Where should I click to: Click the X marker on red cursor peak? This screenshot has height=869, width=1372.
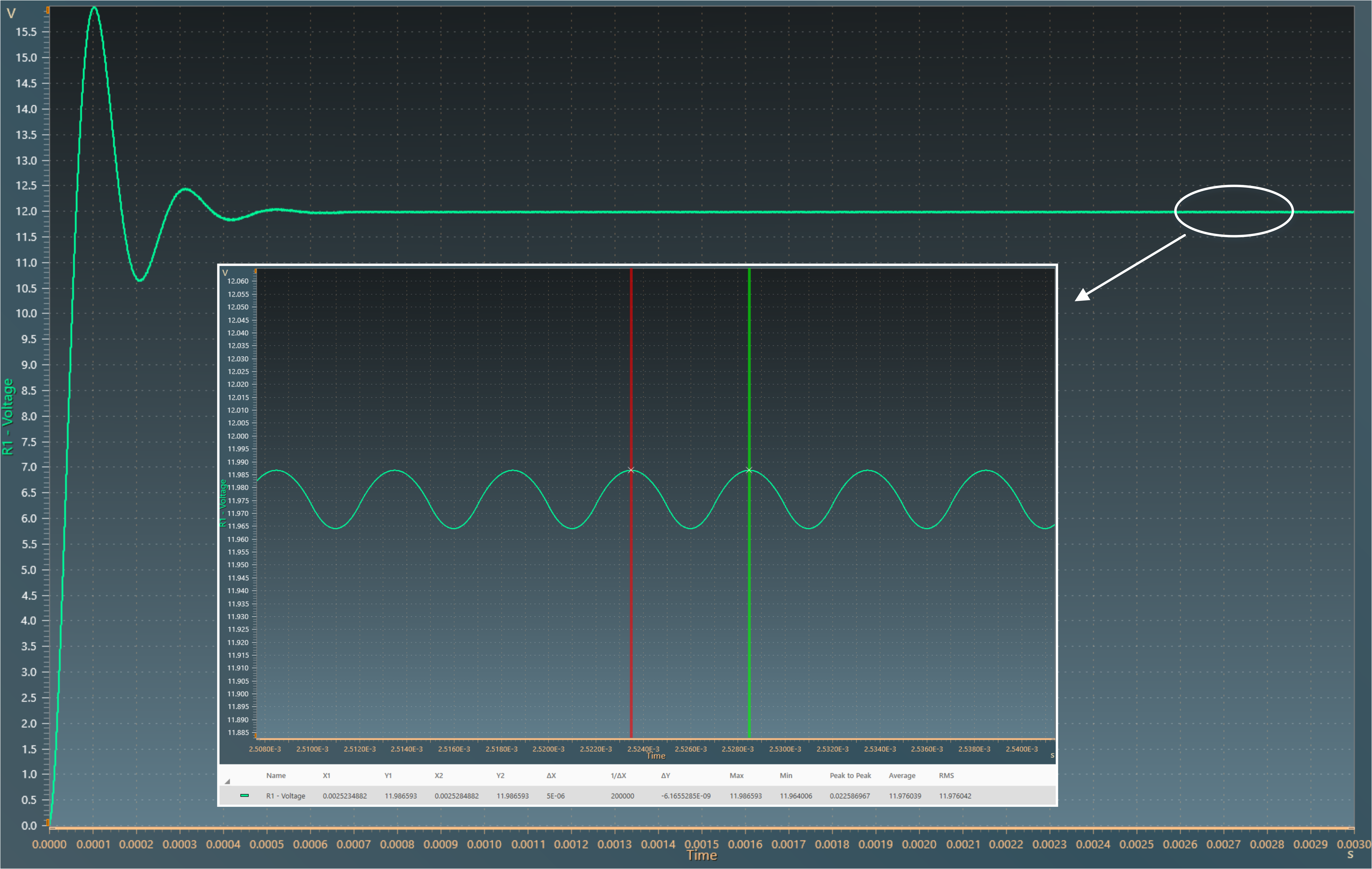[x=631, y=470]
